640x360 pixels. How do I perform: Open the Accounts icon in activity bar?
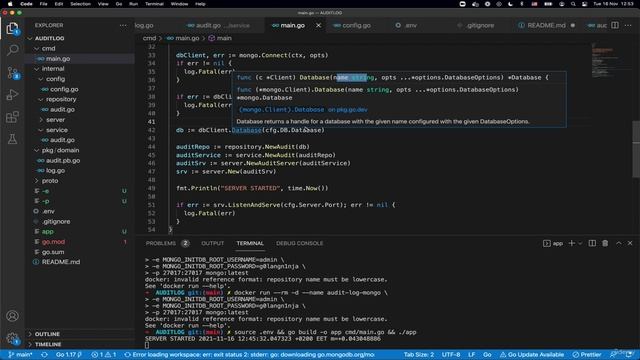click(12, 316)
